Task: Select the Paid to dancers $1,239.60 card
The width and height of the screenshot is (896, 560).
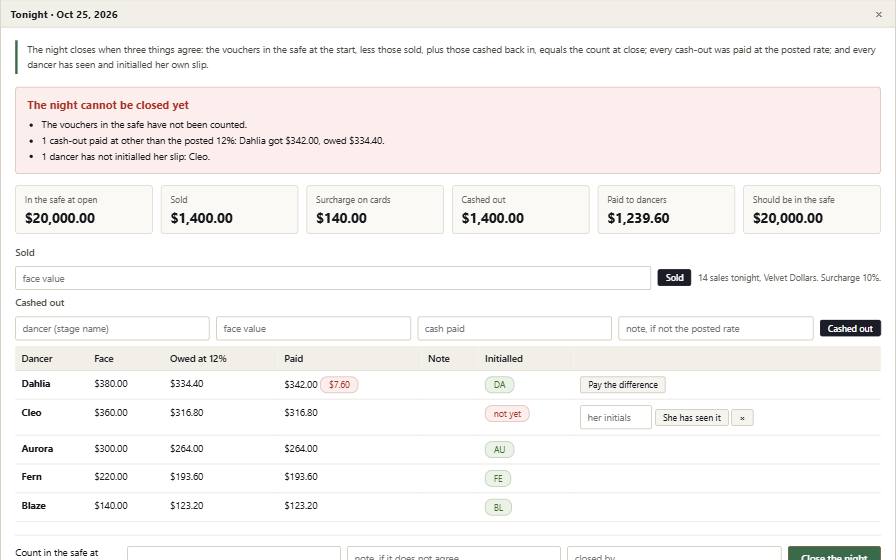Action: [x=666, y=209]
